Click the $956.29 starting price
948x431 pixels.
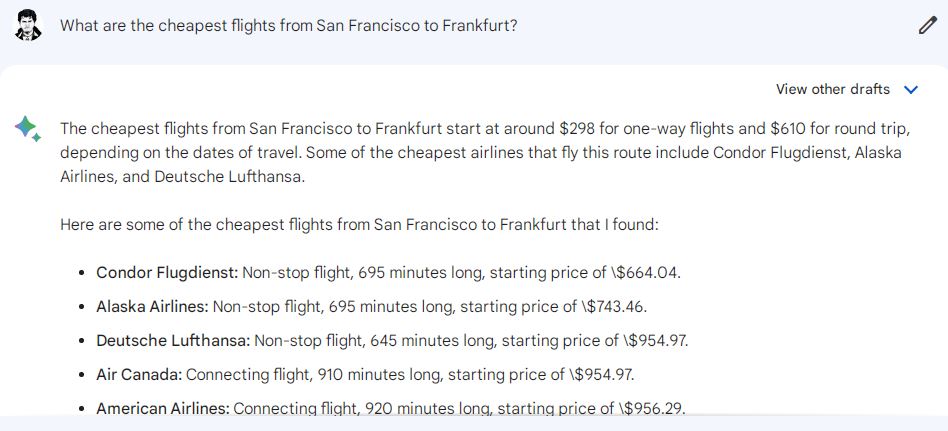[x=652, y=409]
